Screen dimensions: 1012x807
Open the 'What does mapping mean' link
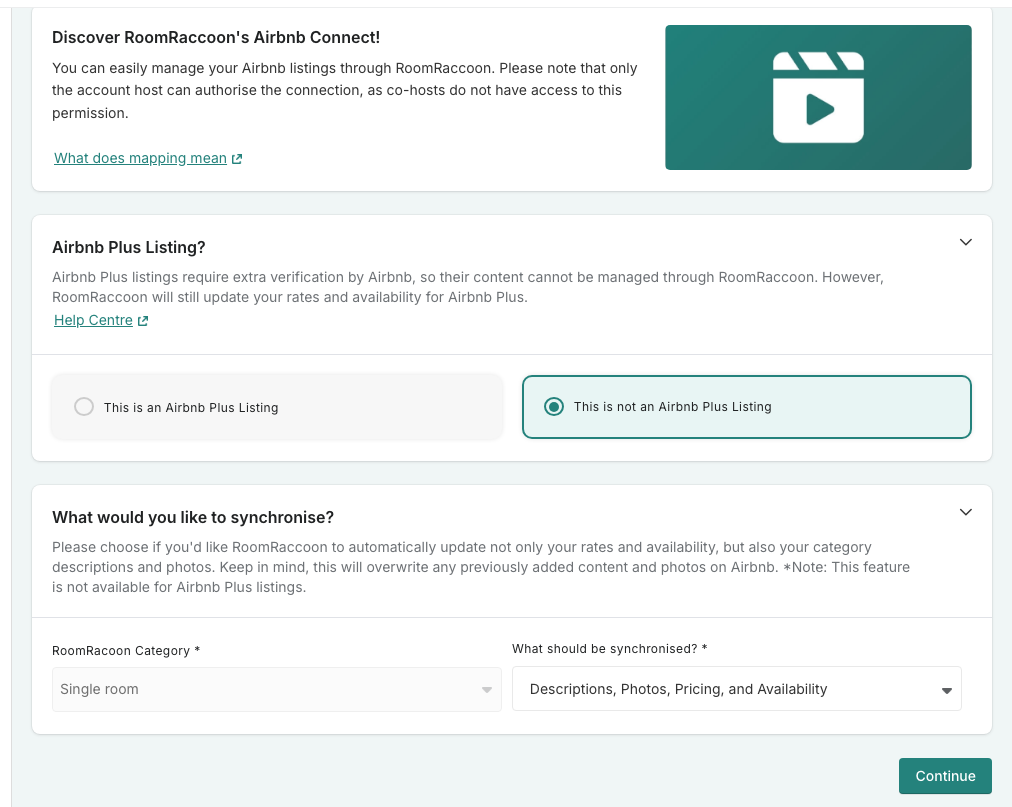(x=140, y=158)
